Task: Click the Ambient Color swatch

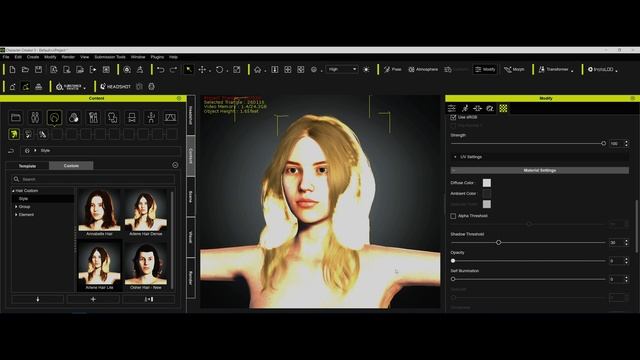Action: (x=487, y=193)
